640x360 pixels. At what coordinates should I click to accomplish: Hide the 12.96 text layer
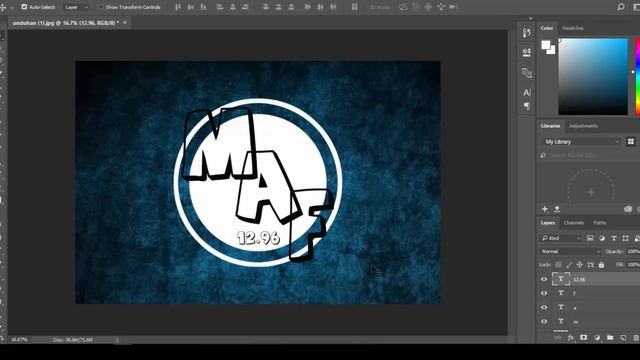(544, 279)
